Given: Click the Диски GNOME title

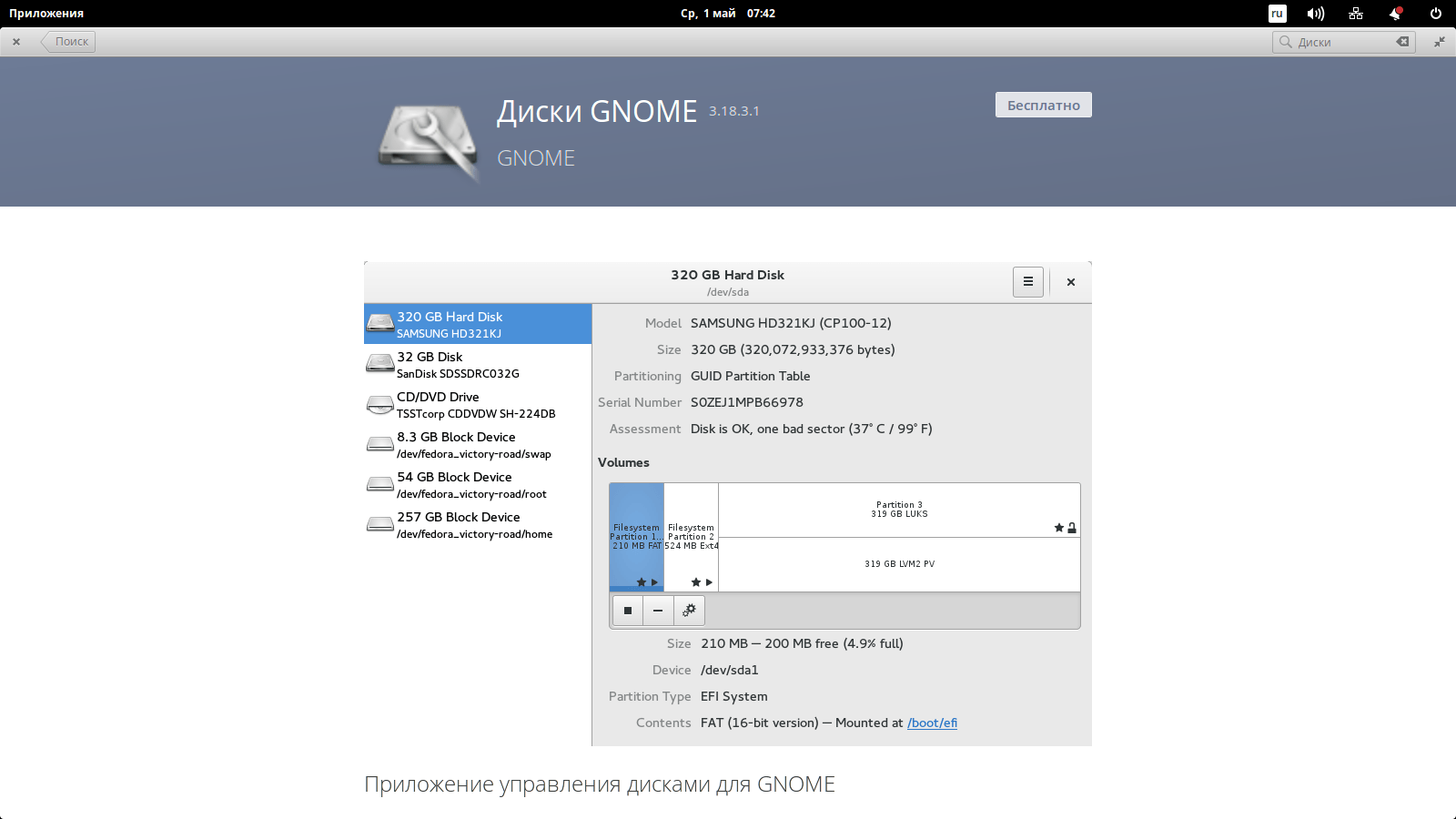Looking at the screenshot, I should [597, 111].
